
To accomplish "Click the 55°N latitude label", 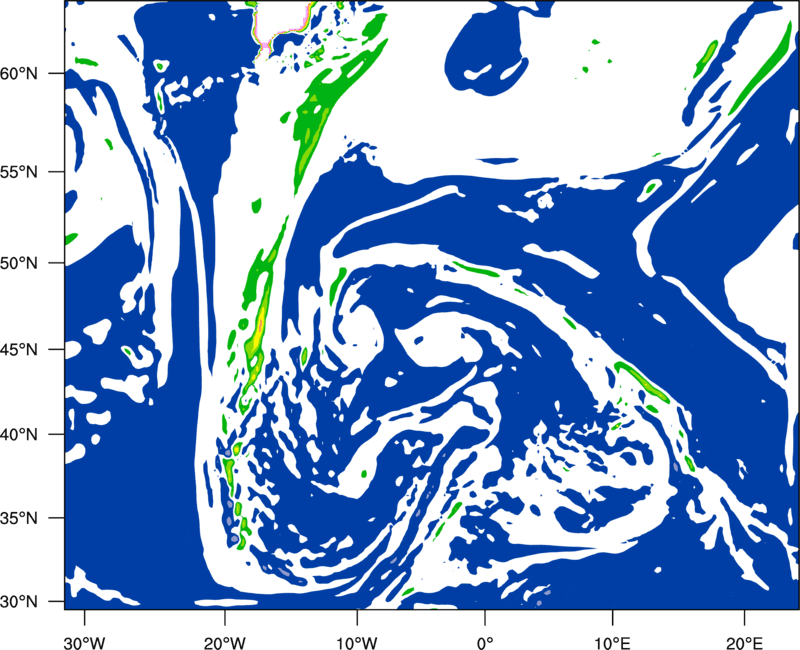I will coord(19,172).
